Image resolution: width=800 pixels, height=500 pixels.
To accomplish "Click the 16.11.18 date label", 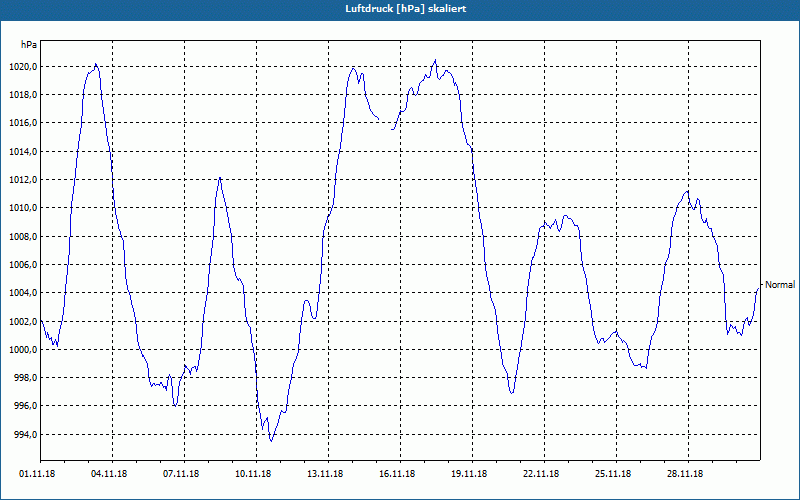I will coord(397,474).
